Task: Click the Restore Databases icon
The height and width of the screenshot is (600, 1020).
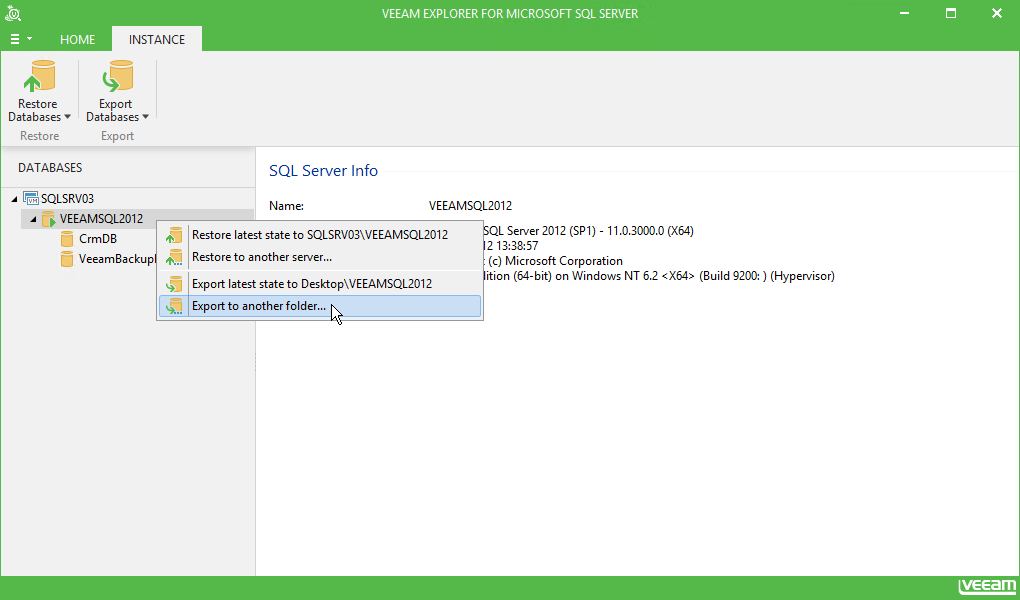Action: coord(39,77)
